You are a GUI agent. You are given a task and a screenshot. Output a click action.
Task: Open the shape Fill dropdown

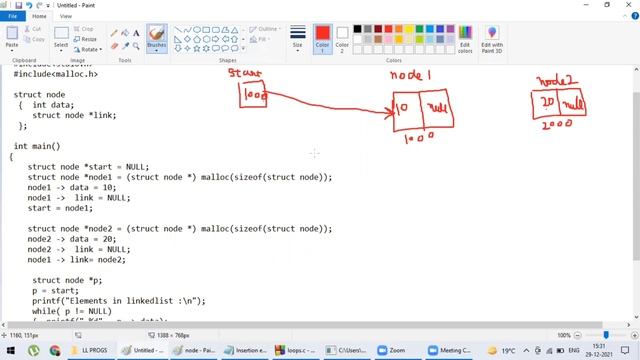(260, 39)
